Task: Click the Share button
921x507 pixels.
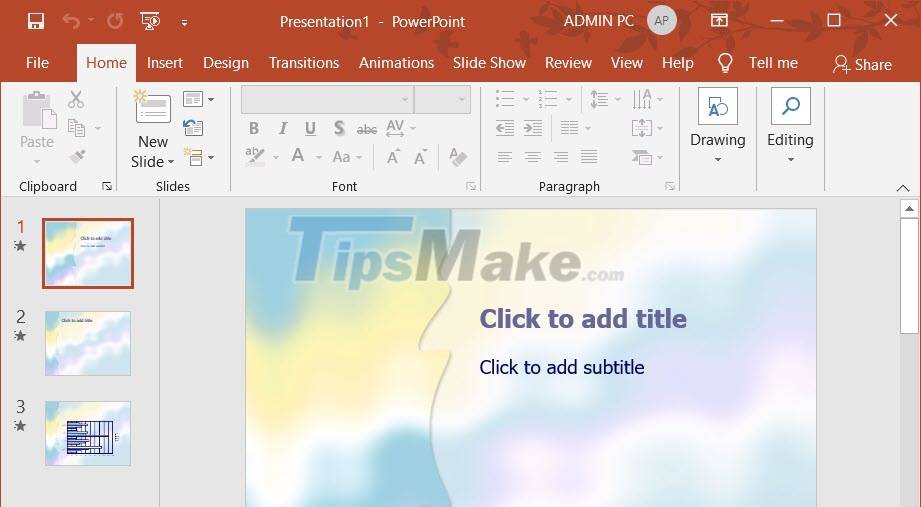Action: tap(862, 64)
